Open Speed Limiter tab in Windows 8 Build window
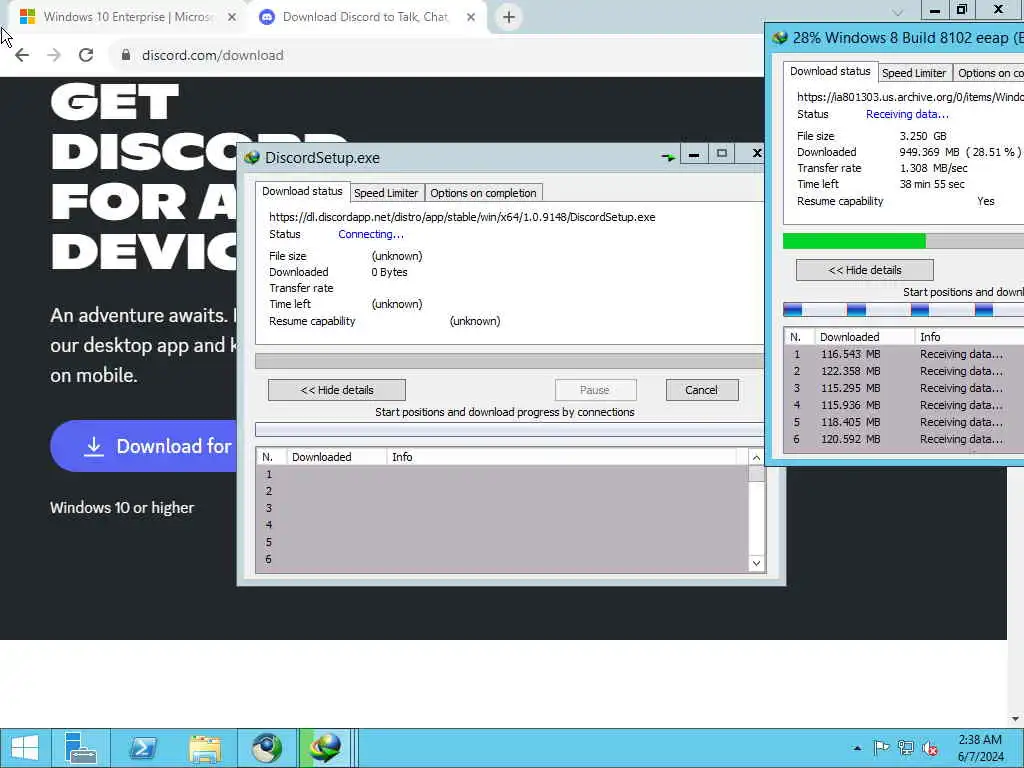The width and height of the screenshot is (1024, 768). (914, 73)
